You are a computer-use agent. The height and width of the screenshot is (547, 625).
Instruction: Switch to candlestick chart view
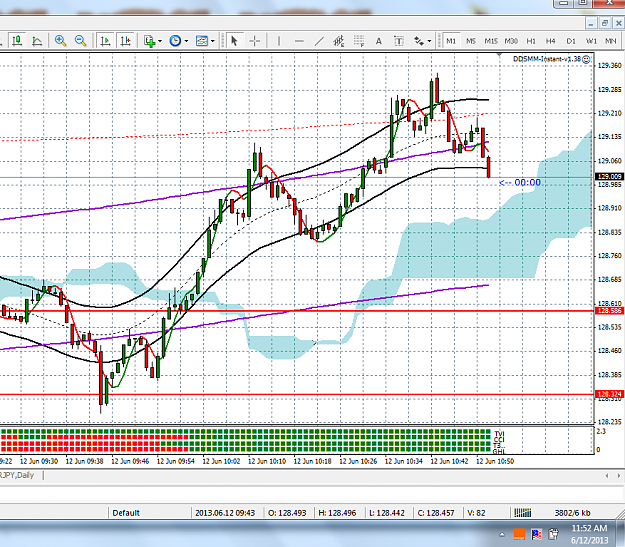pos(17,41)
